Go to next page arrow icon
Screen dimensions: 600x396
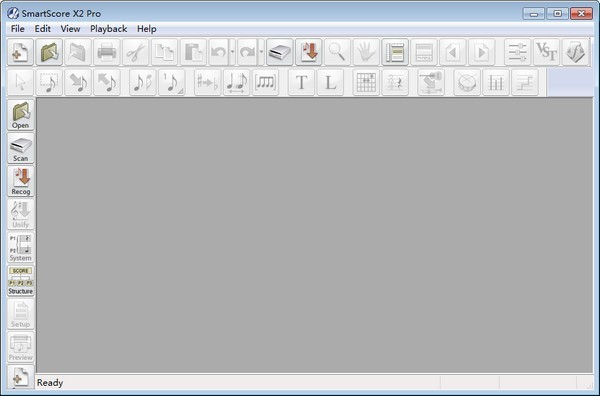(x=481, y=52)
